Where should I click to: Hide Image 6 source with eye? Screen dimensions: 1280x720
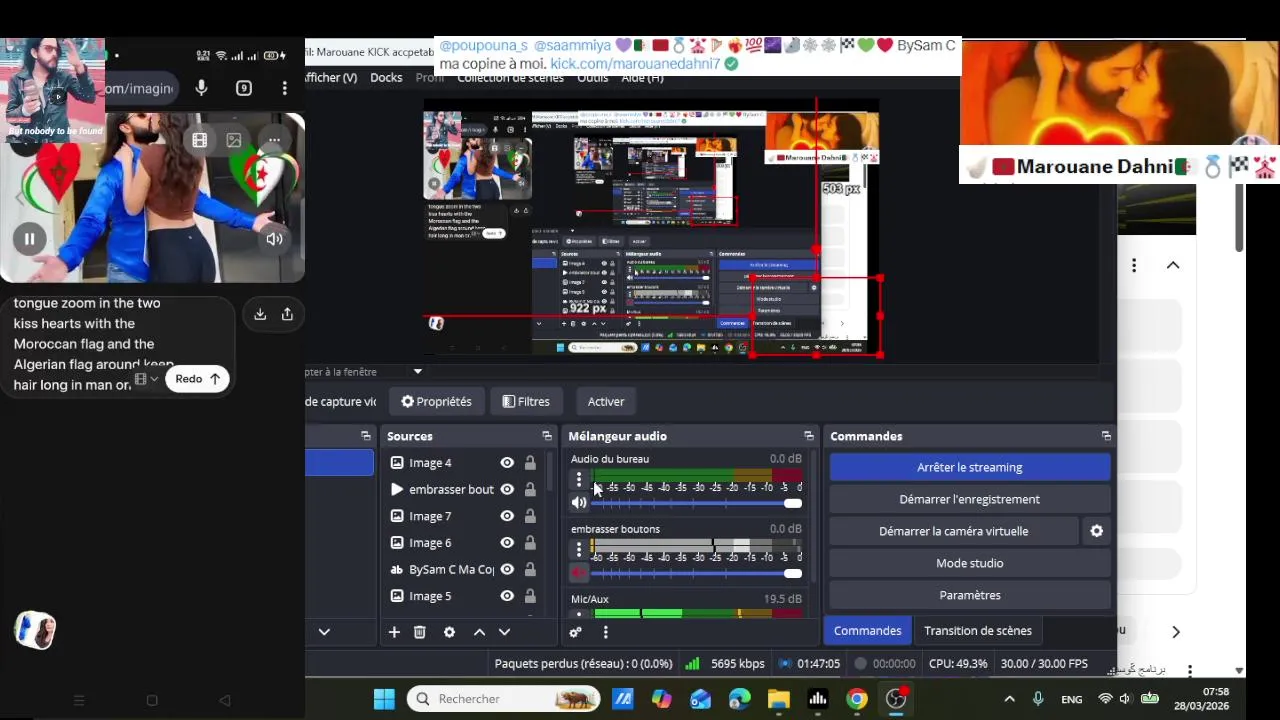point(507,543)
